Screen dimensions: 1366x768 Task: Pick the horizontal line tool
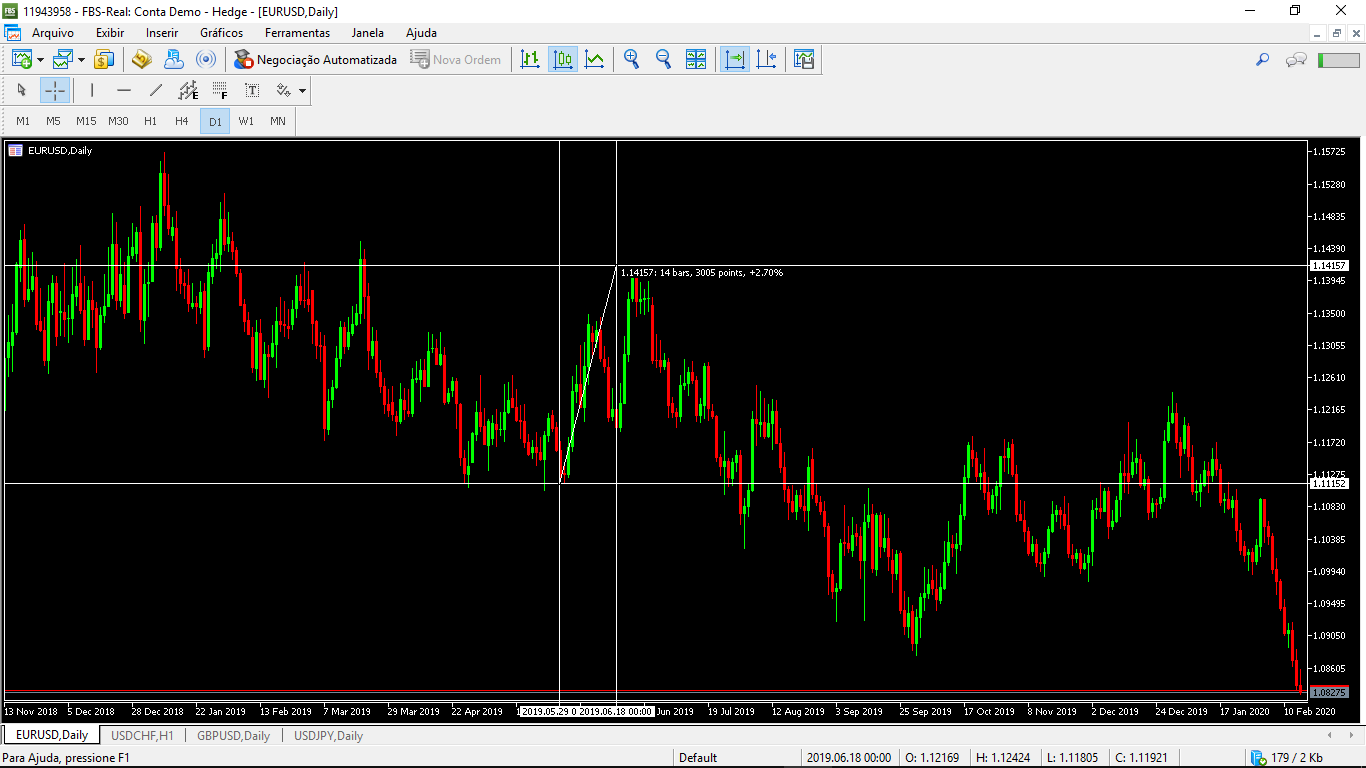pos(124,91)
